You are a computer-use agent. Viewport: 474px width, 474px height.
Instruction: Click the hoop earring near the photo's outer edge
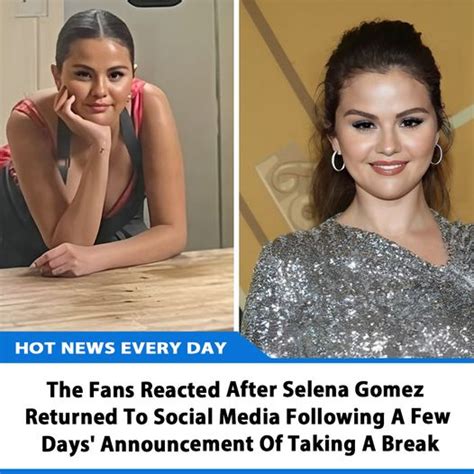[x=436, y=154]
